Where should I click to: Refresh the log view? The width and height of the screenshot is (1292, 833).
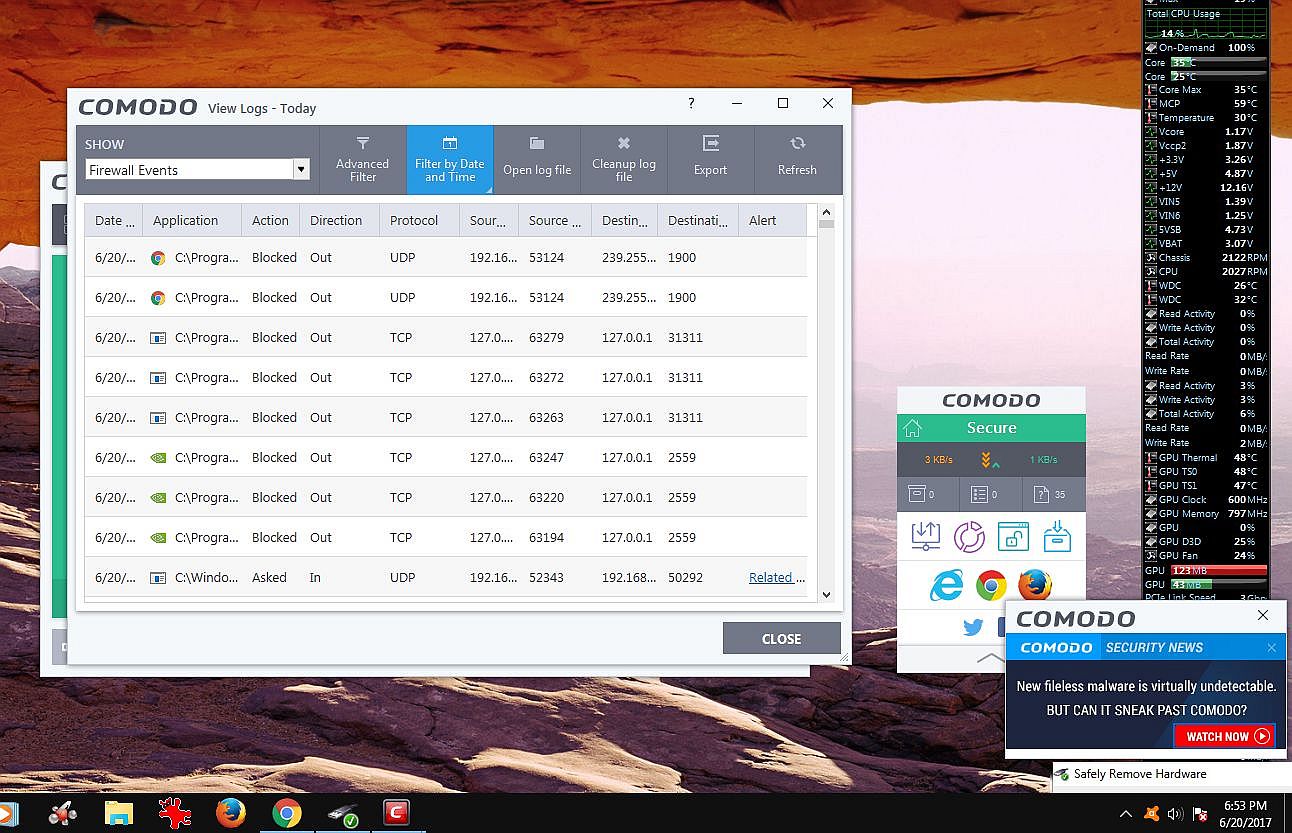pyautogui.click(x=797, y=160)
